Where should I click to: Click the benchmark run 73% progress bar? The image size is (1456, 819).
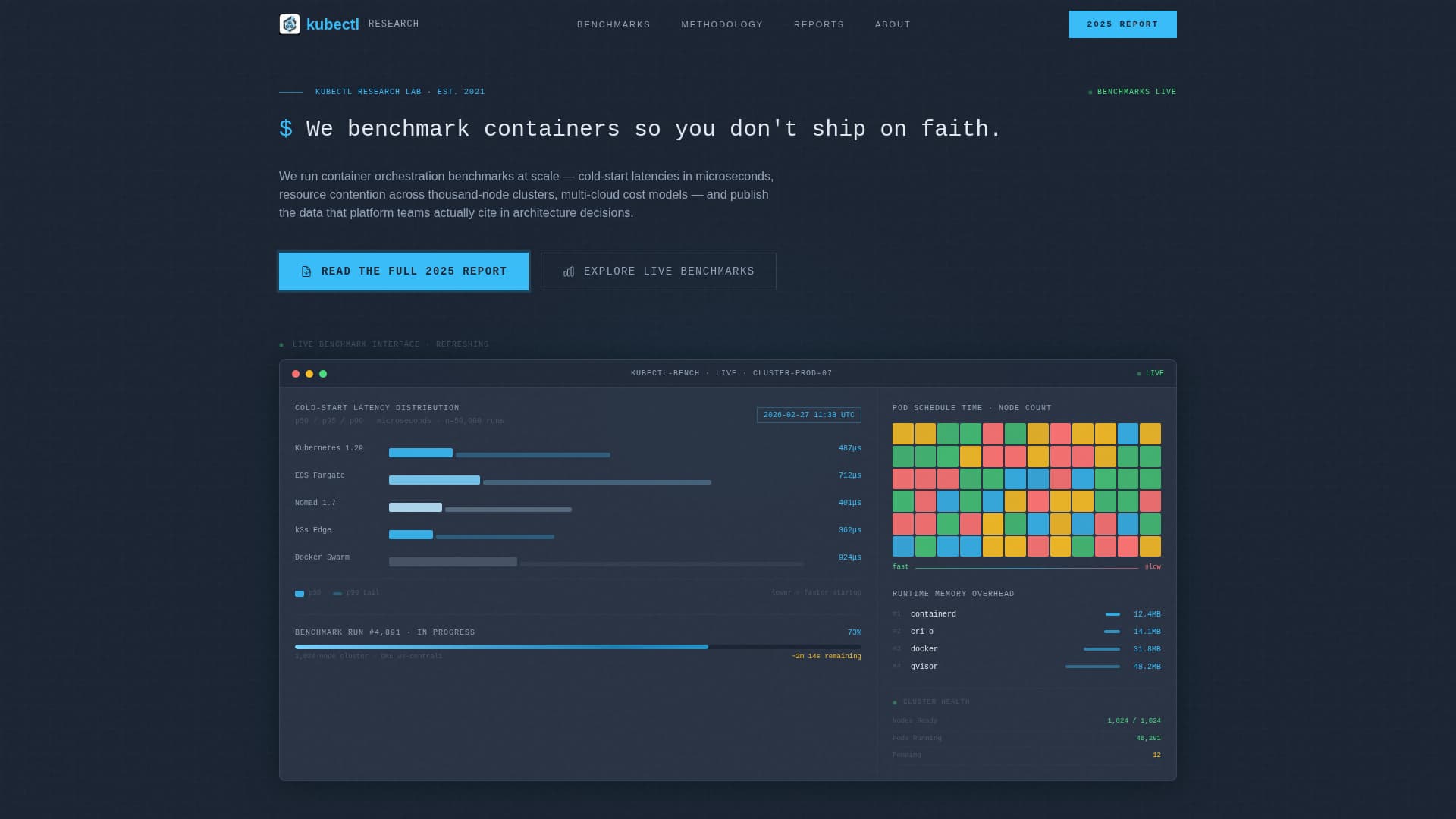pyautogui.click(x=578, y=647)
